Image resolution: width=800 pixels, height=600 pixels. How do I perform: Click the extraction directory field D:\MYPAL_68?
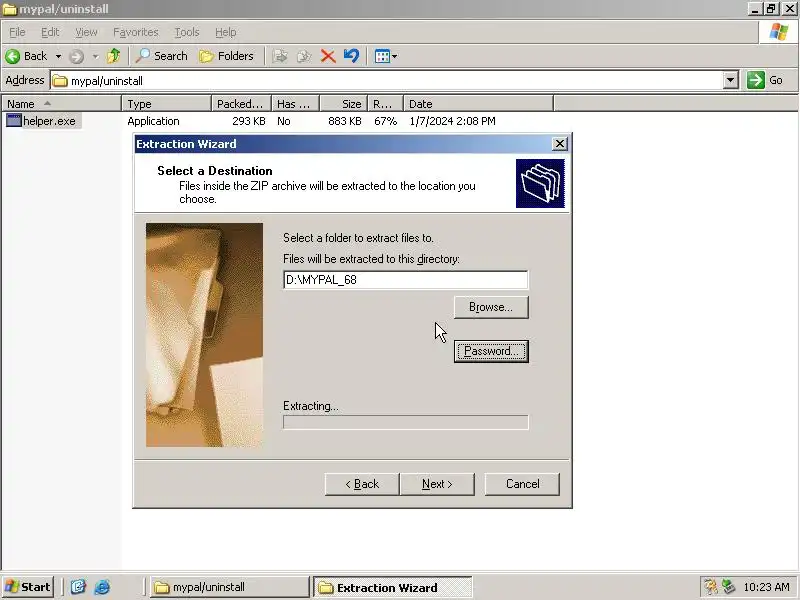tap(406, 280)
